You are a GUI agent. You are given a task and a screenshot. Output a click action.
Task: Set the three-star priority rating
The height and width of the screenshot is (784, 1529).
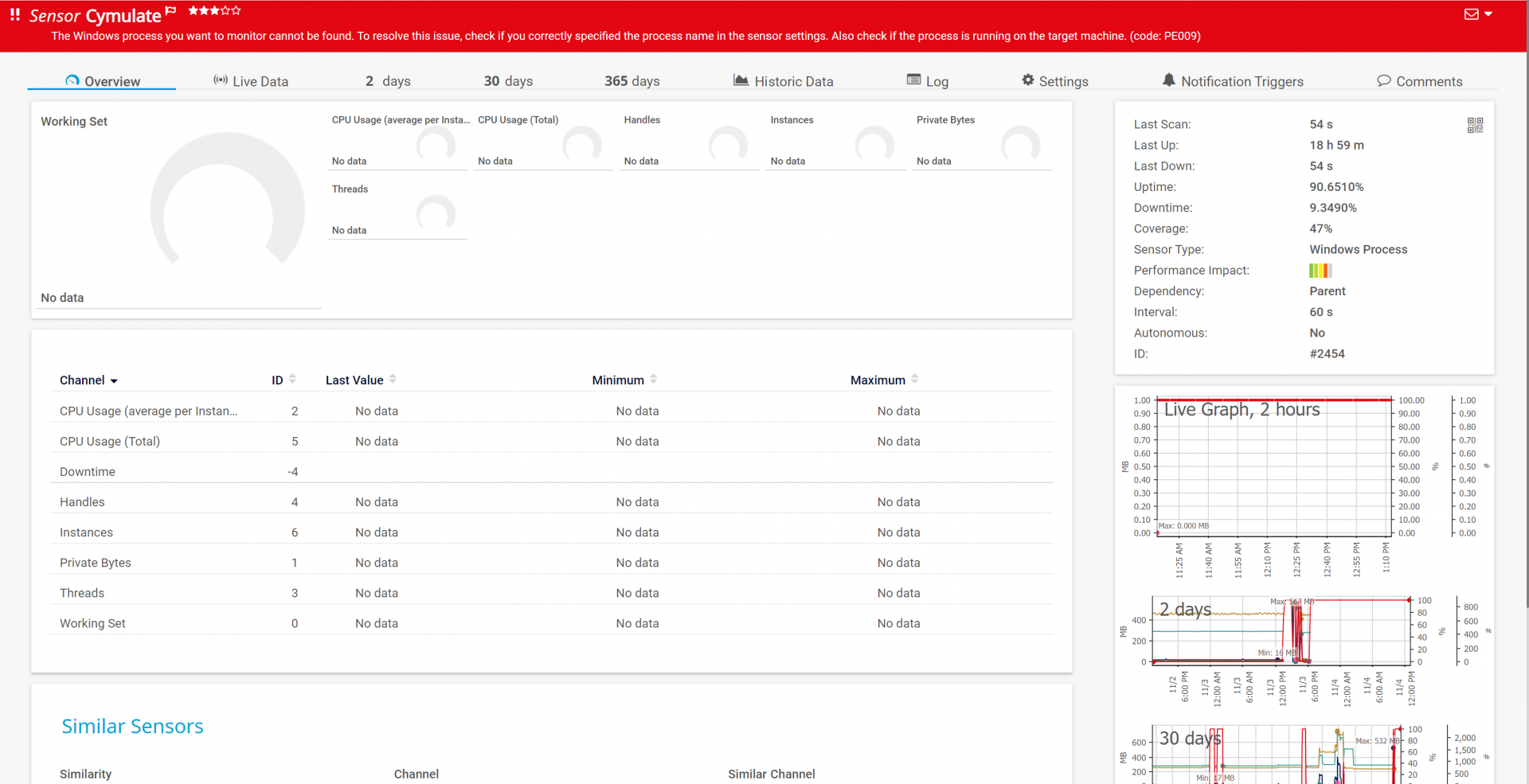pyautogui.click(x=215, y=10)
